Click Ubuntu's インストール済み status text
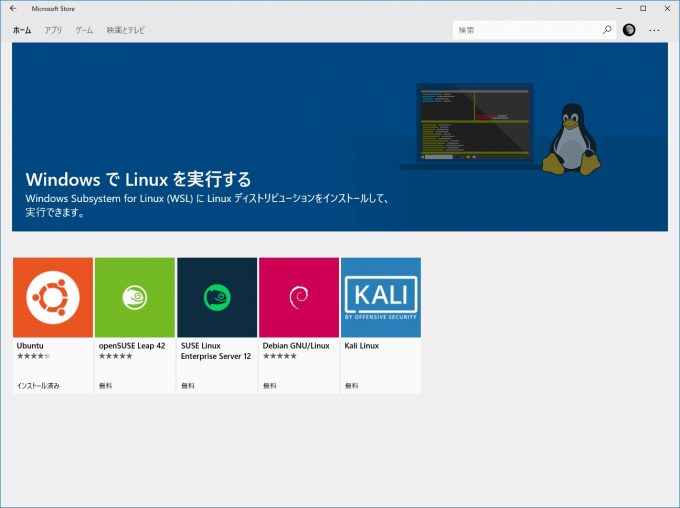Image resolution: width=680 pixels, height=508 pixels. 38,385
